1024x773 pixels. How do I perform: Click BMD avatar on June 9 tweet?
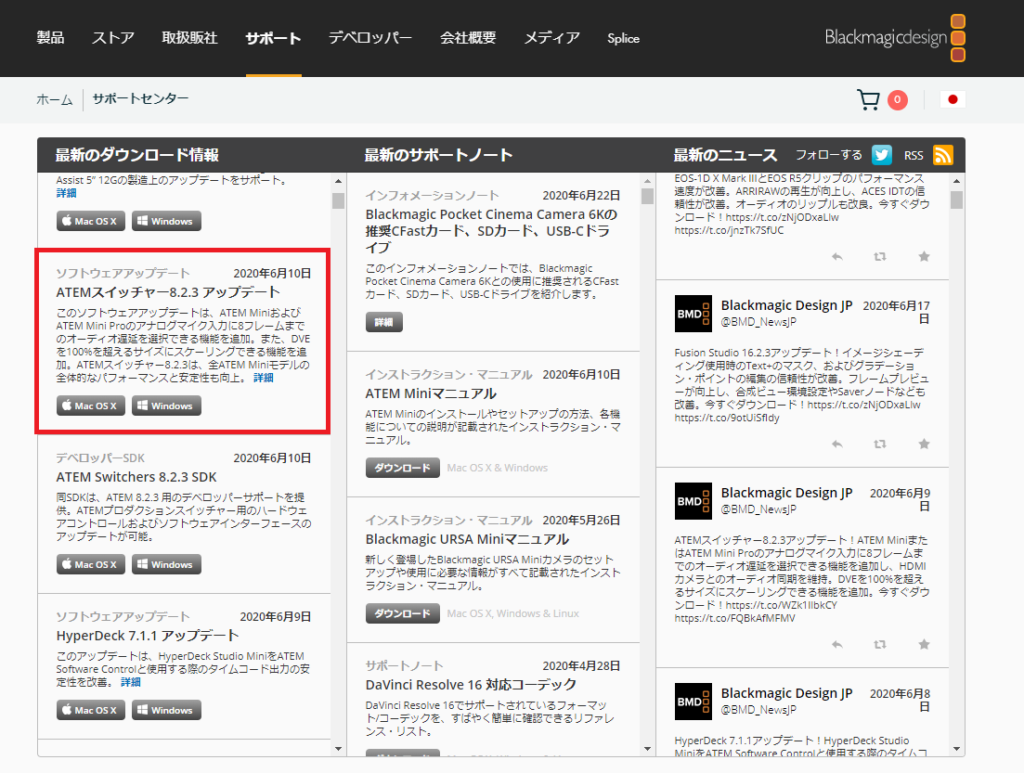tap(693, 501)
